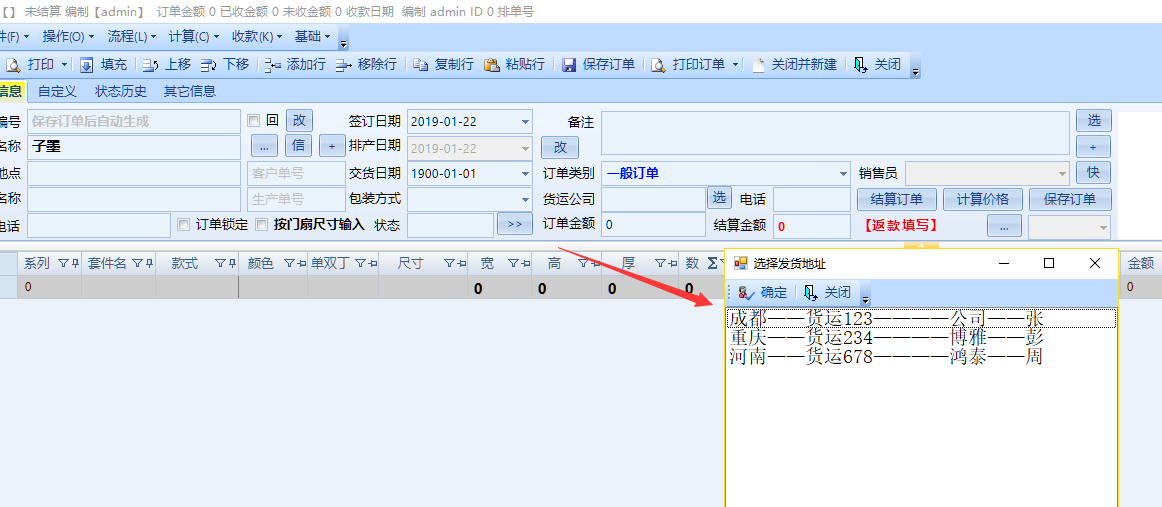Click the 下移 move-down icon
The image size is (1162, 507).
[208, 64]
